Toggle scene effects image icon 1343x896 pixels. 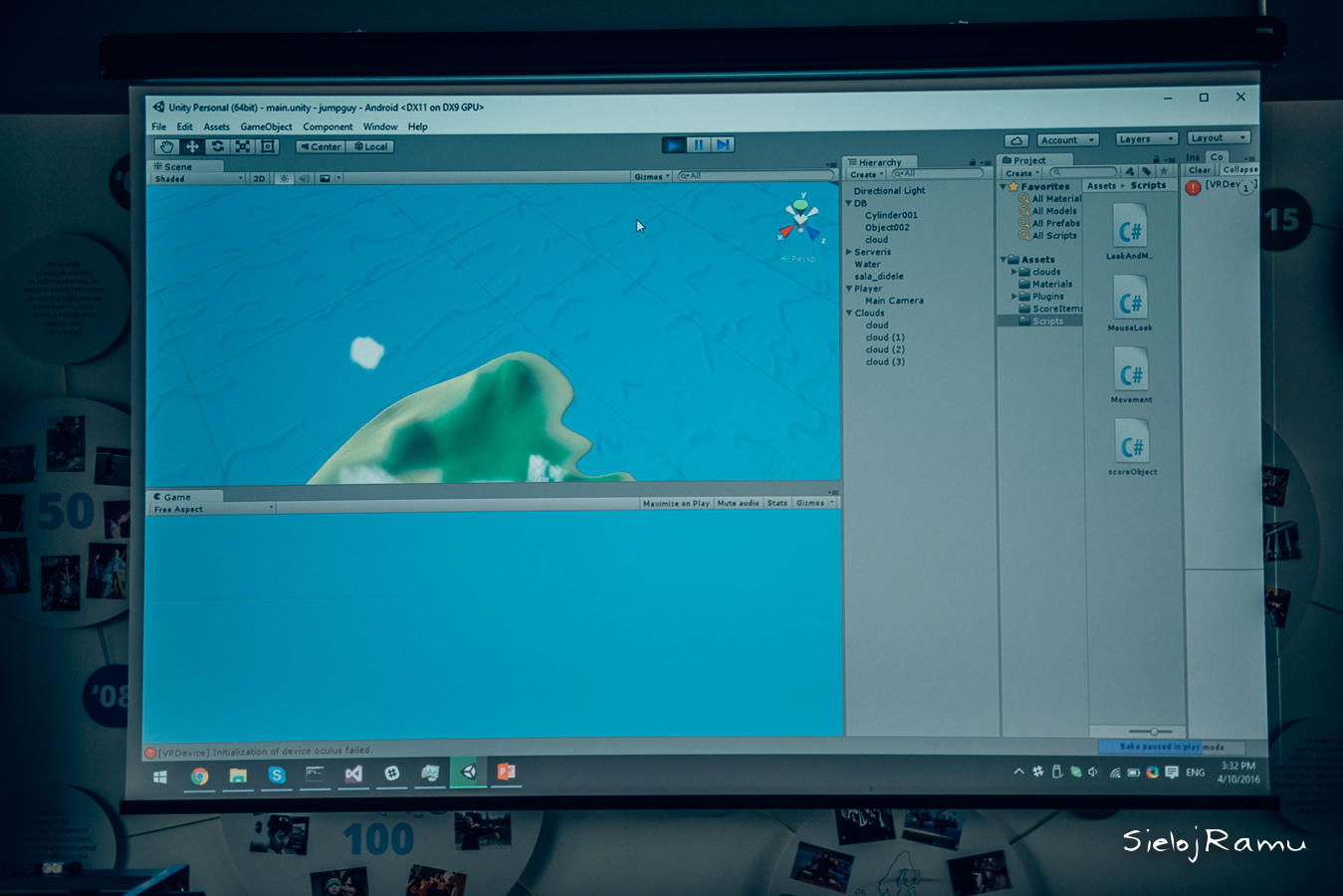326,179
